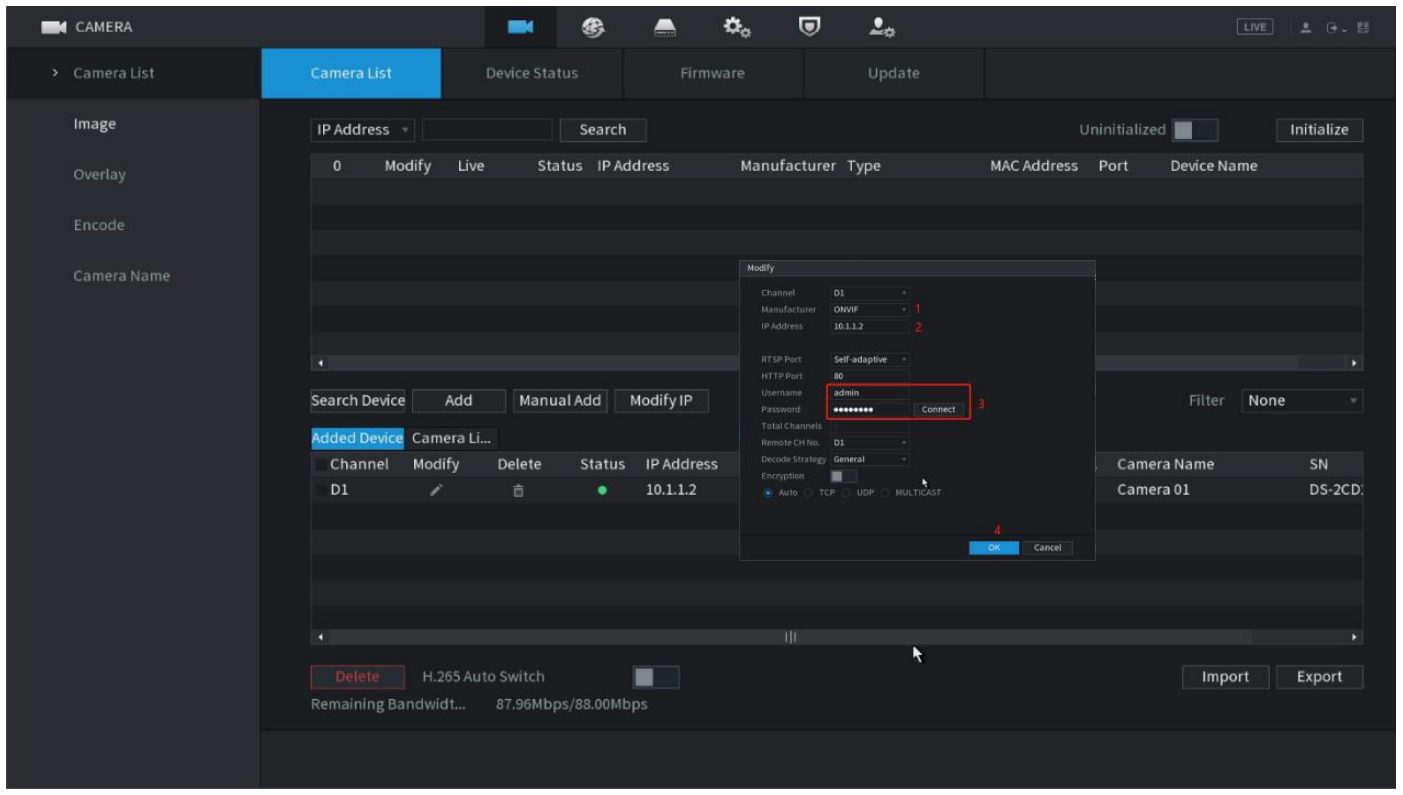1403x795 pixels.
Task: Click the pencil Modify icon for D1
Action: 435,491
